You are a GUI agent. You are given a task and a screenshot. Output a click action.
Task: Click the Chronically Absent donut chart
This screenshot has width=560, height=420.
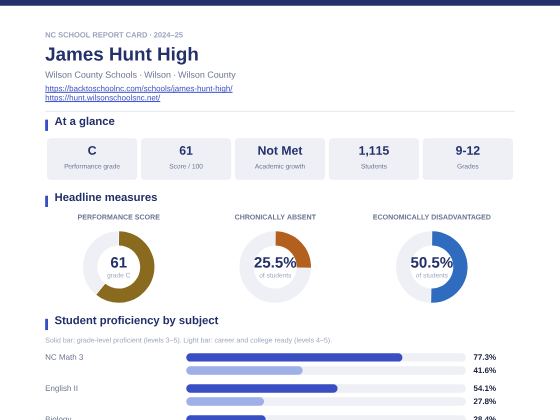pyautogui.click(x=275, y=267)
